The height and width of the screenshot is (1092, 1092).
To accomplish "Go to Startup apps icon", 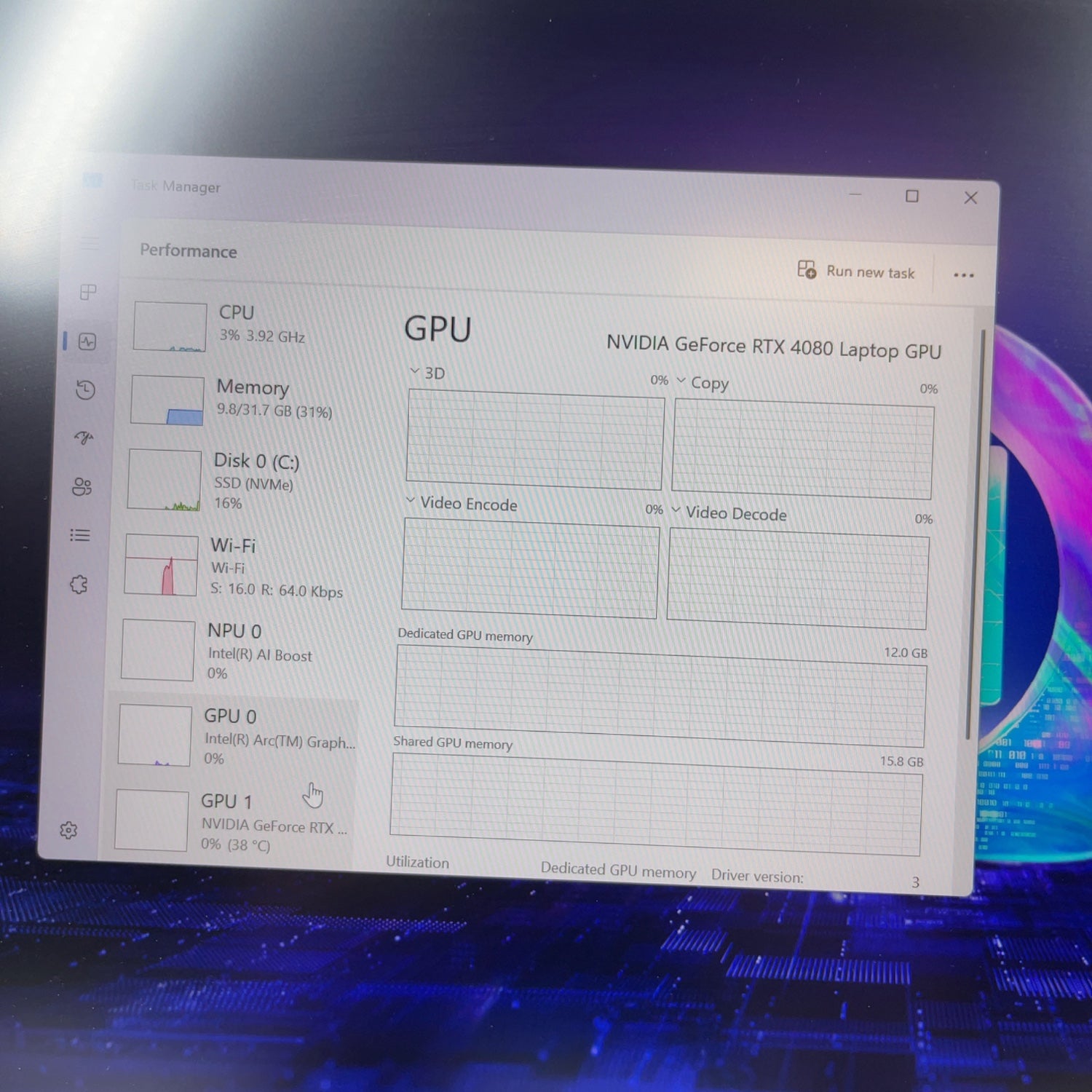I will [x=84, y=438].
